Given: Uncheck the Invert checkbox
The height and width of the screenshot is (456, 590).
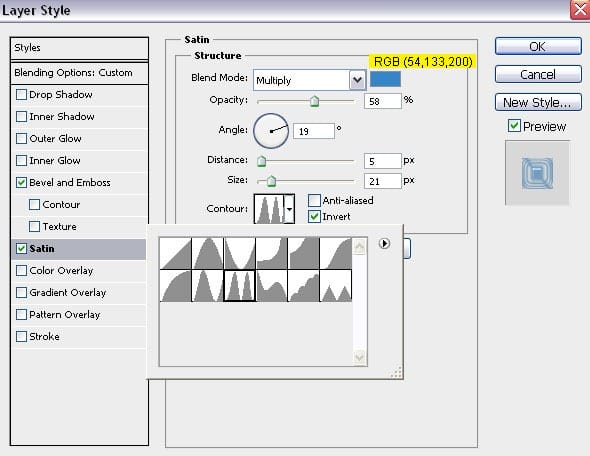Looking at the screenshot, I should (x=314, y=217).
